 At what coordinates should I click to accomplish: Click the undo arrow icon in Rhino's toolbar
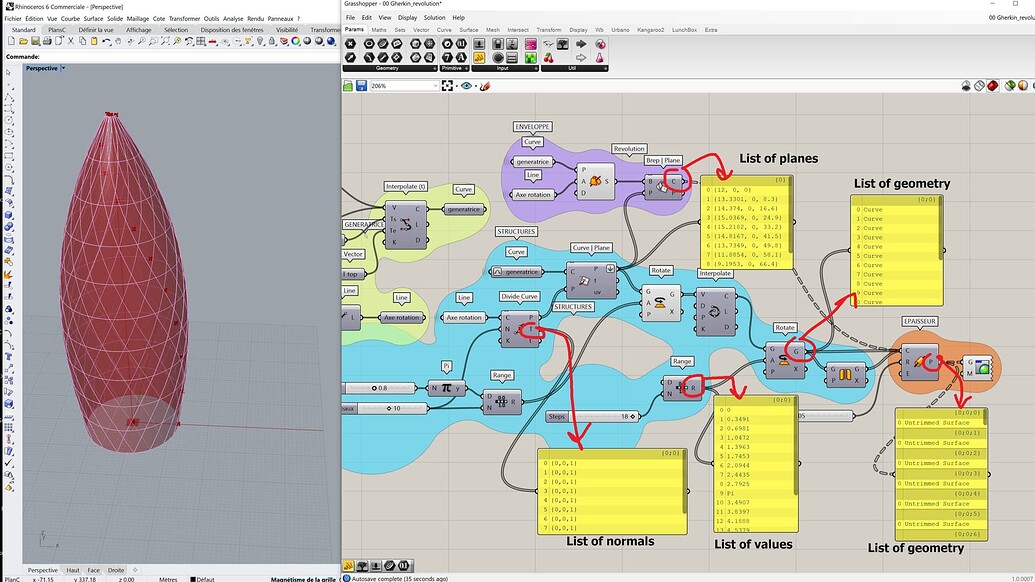tap(105, 42)
